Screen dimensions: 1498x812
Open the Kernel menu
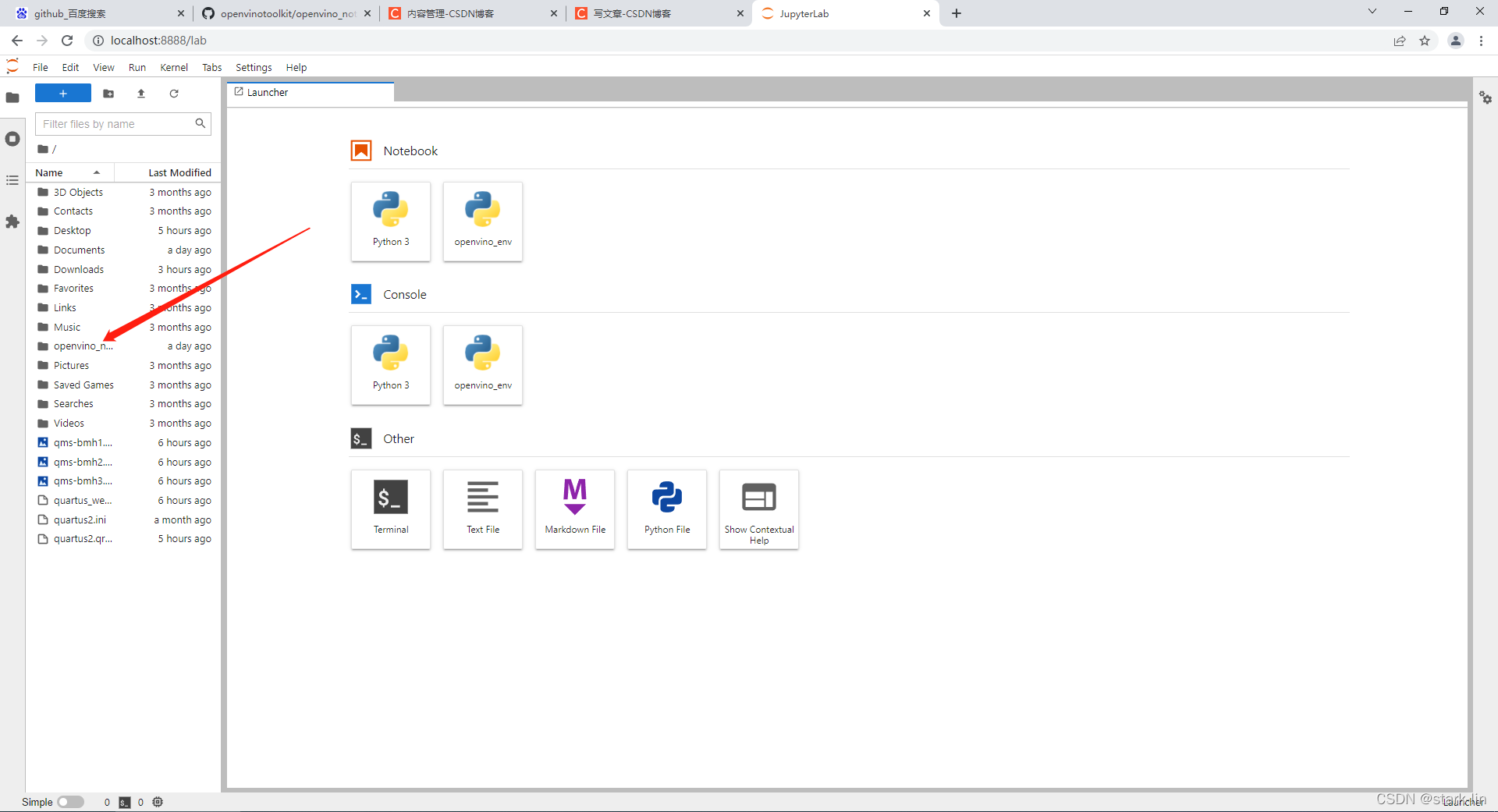[x=174, y=67]
